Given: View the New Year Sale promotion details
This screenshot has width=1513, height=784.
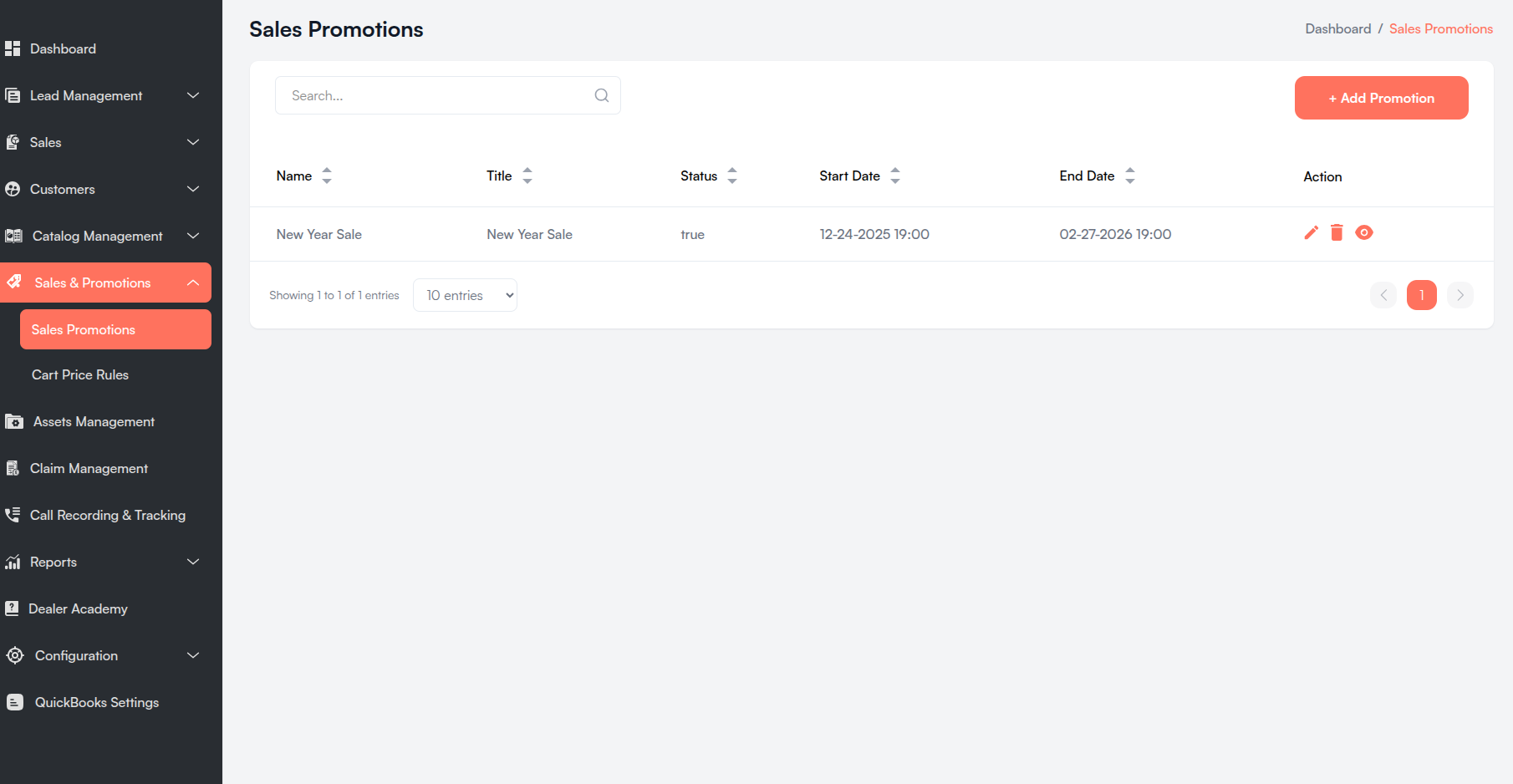Looking at the screenshot, I should point(1364,232).
